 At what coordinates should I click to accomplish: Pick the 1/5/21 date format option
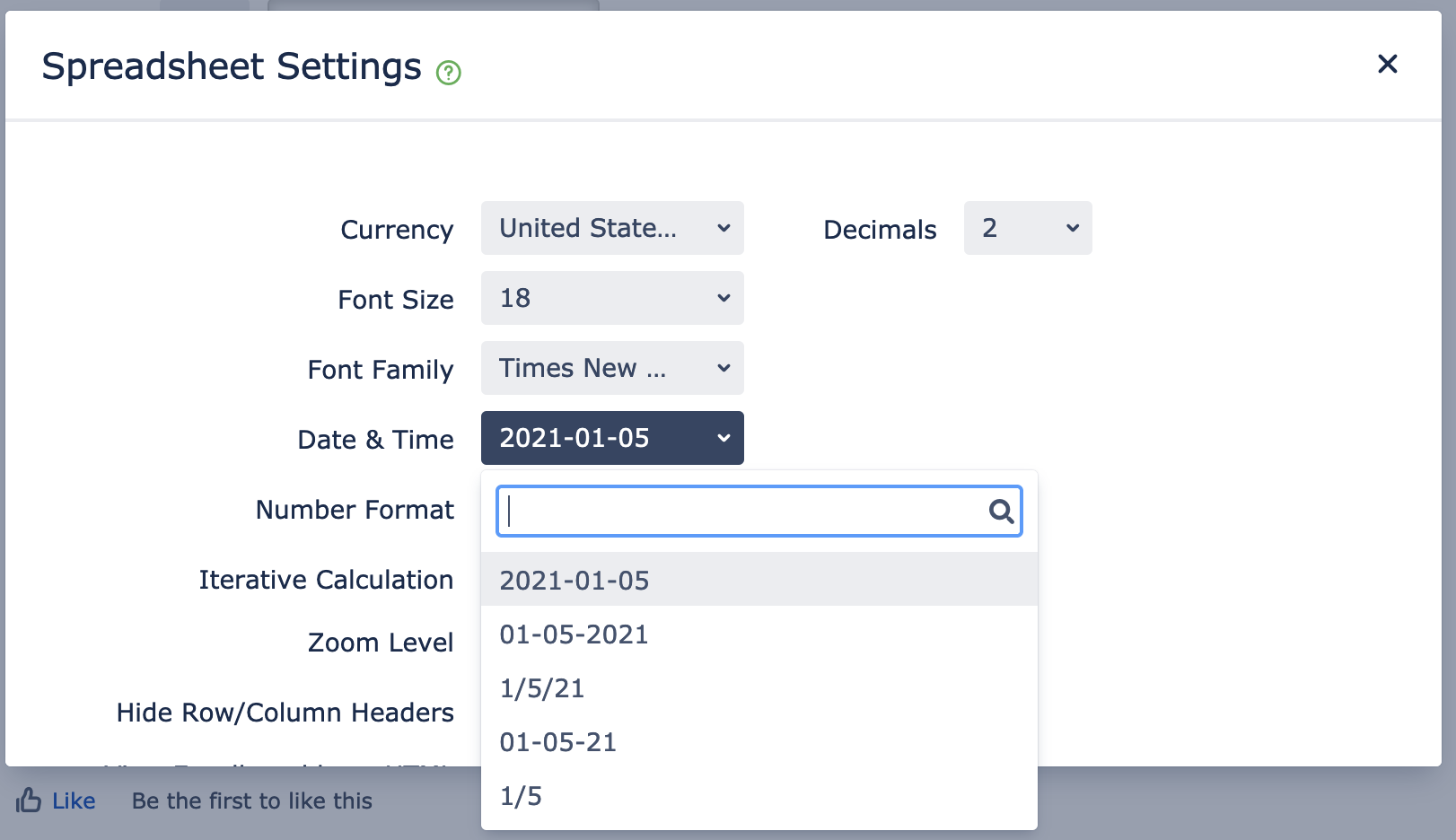click(x=542, y=688)
